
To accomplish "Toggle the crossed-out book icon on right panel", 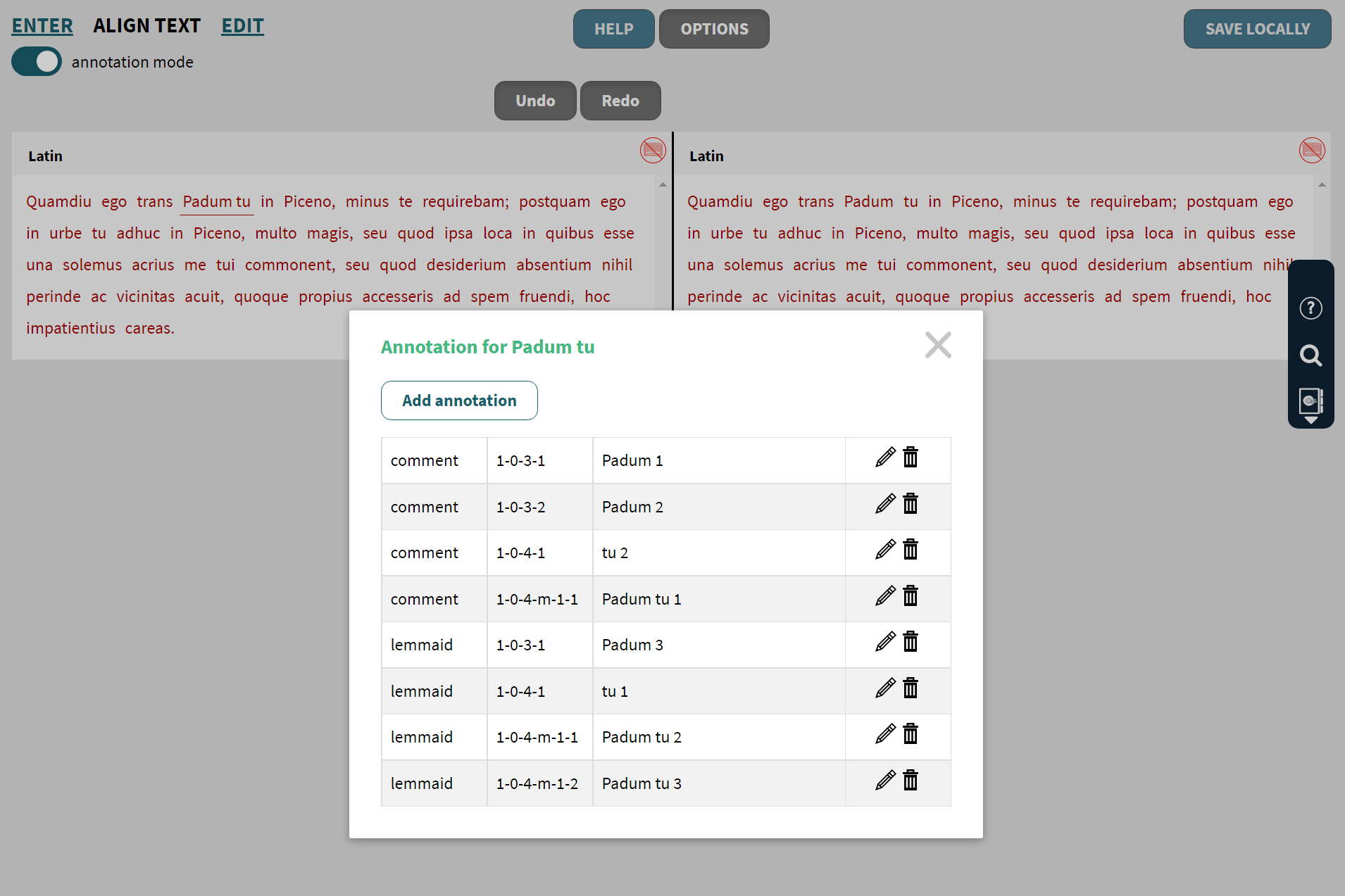I will (x=1311, y=150).
